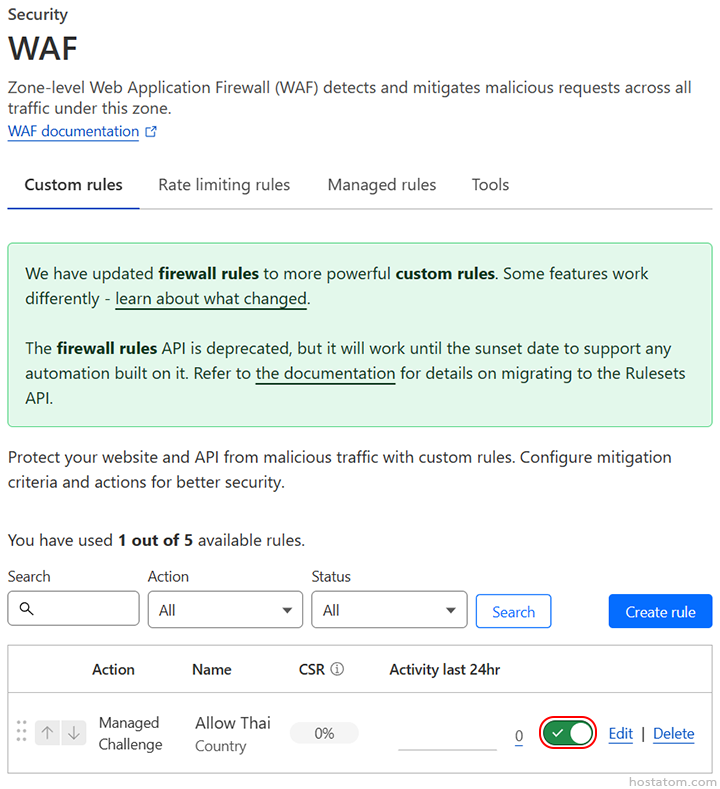Follow the 'learn about what changed' link

pyautogui.click(x=211, y=299)
